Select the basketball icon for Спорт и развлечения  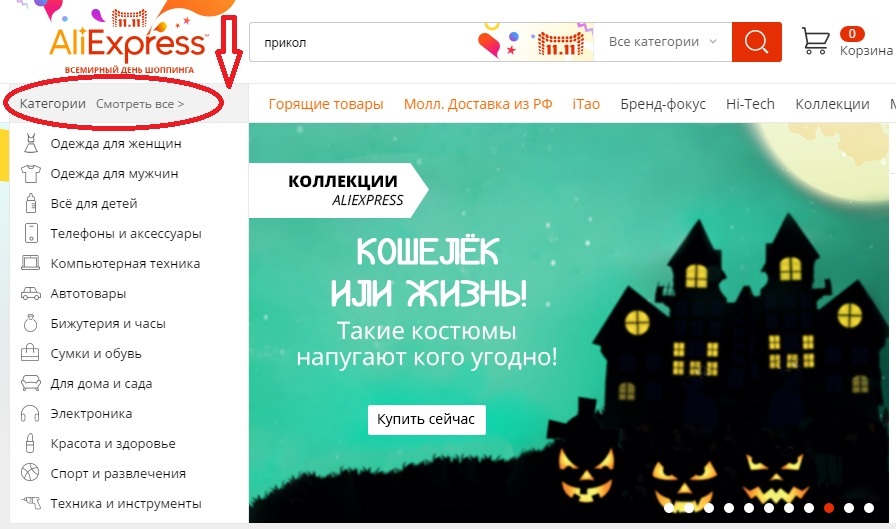point(30,473)
